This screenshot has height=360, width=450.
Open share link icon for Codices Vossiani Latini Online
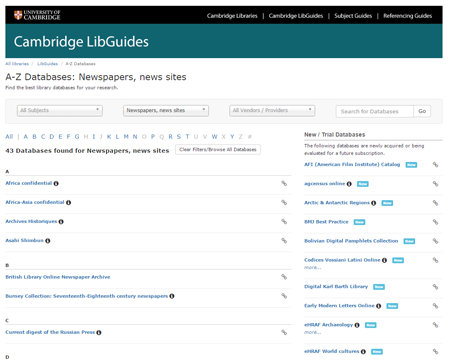click(435, 260)
